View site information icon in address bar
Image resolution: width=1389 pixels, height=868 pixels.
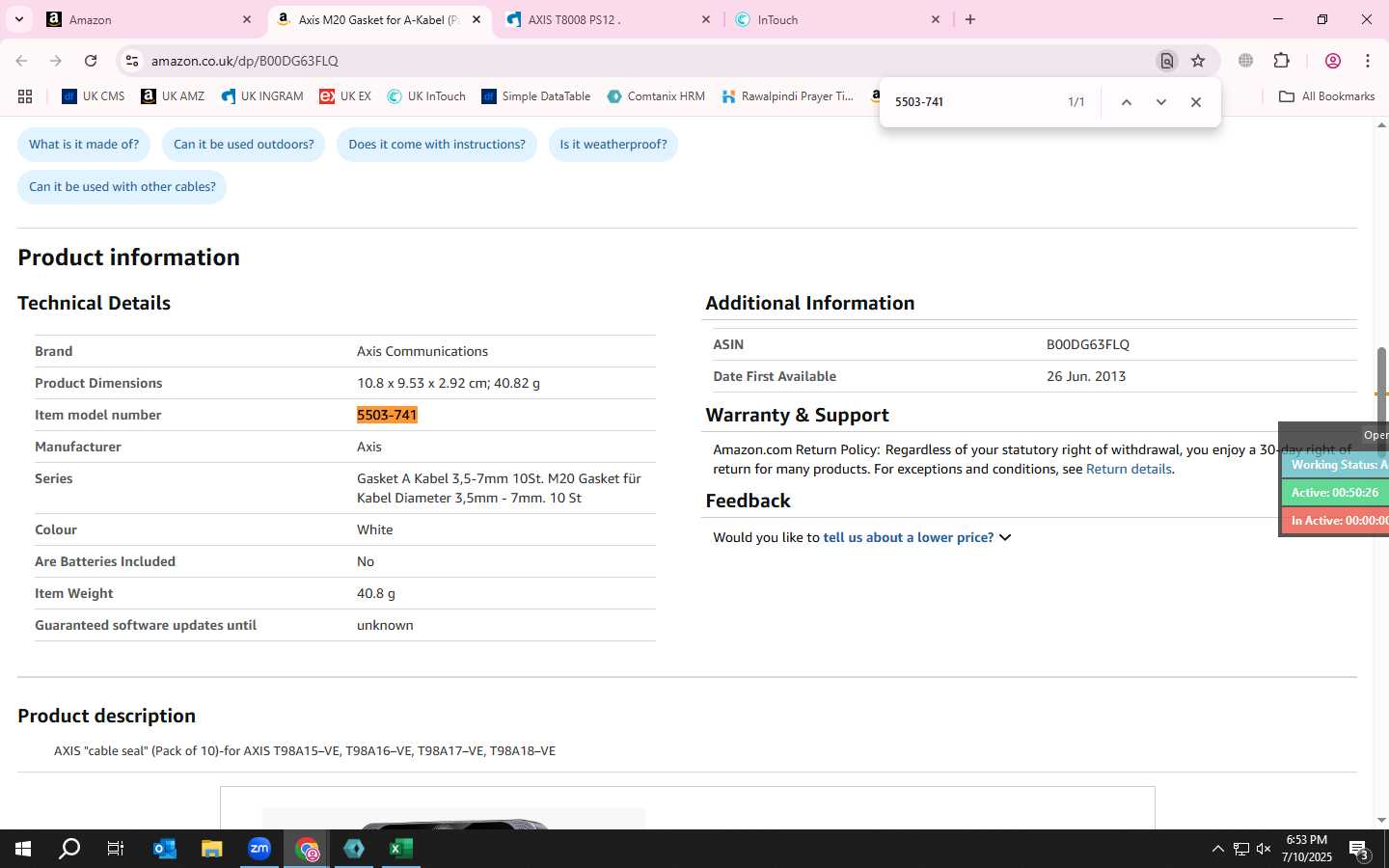click(132, 61)
